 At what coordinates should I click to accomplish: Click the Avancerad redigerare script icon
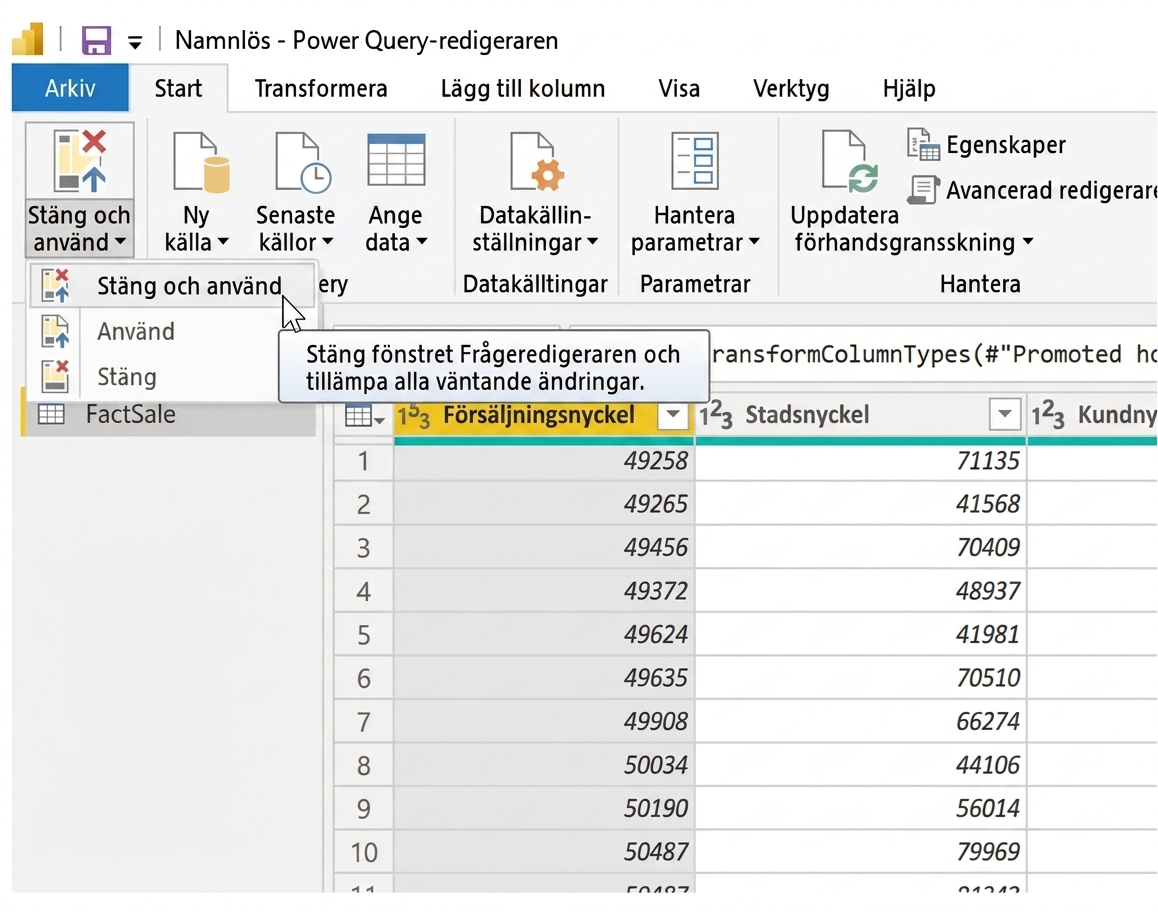pos(923,190)
